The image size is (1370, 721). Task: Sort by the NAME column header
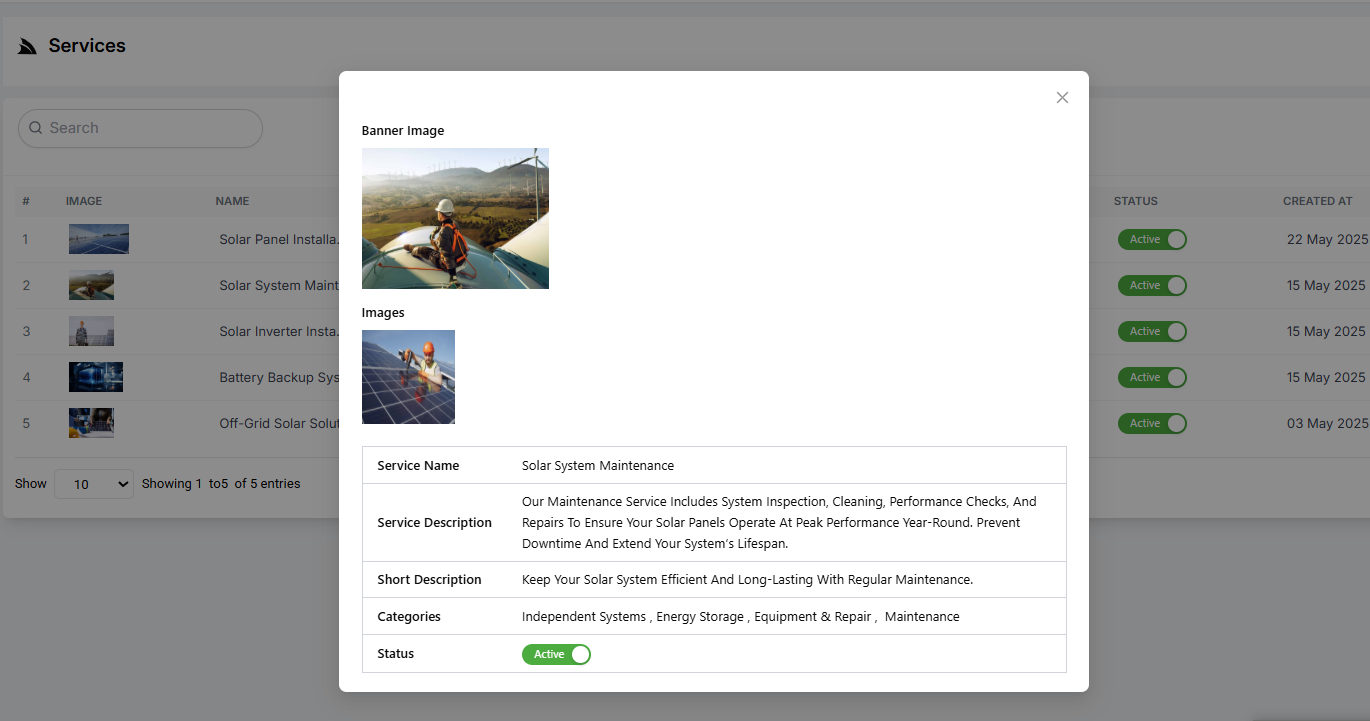pos(232,201)
